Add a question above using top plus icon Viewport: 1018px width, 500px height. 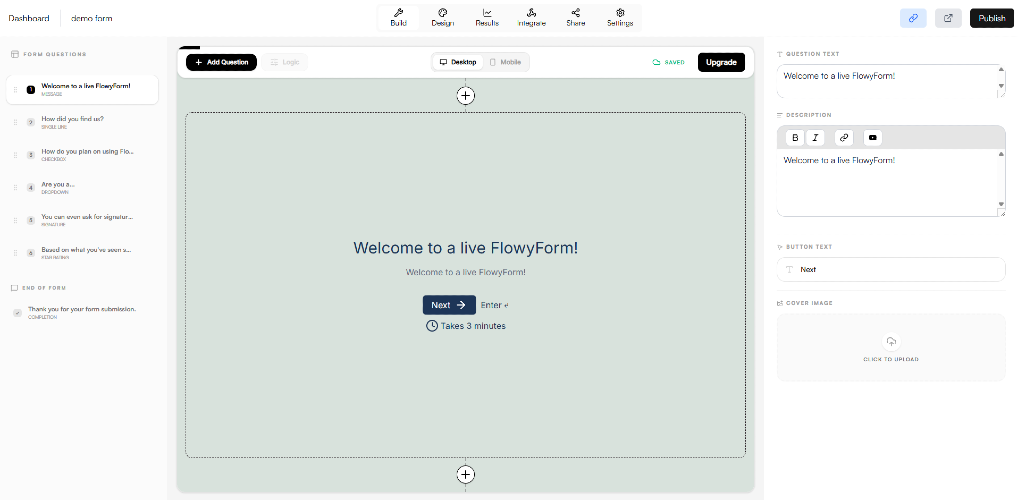(466, 95)
